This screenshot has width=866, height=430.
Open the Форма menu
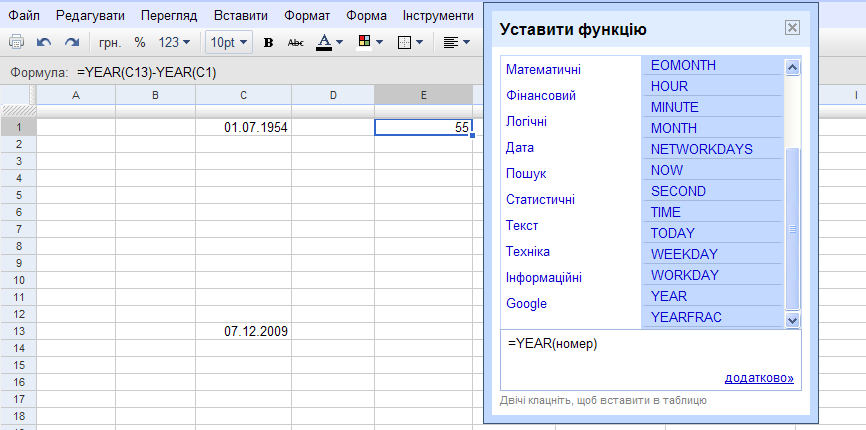[x=367, y=15]
